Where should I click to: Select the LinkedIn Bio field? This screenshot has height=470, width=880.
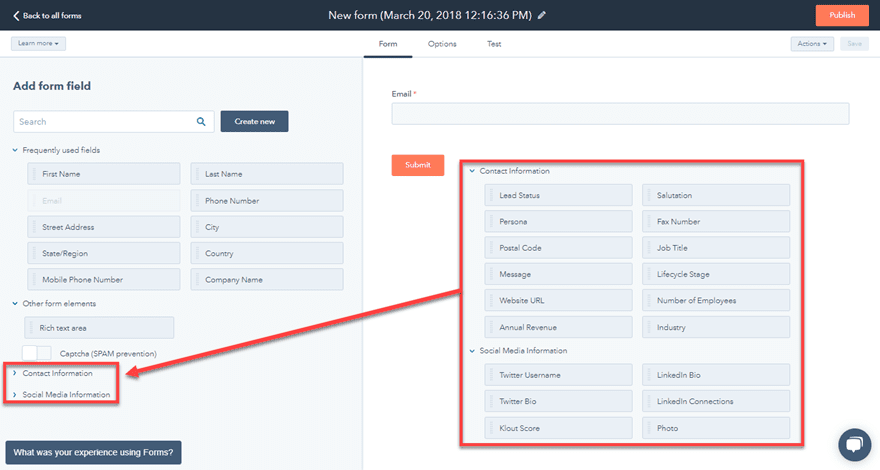coord(716,375)
